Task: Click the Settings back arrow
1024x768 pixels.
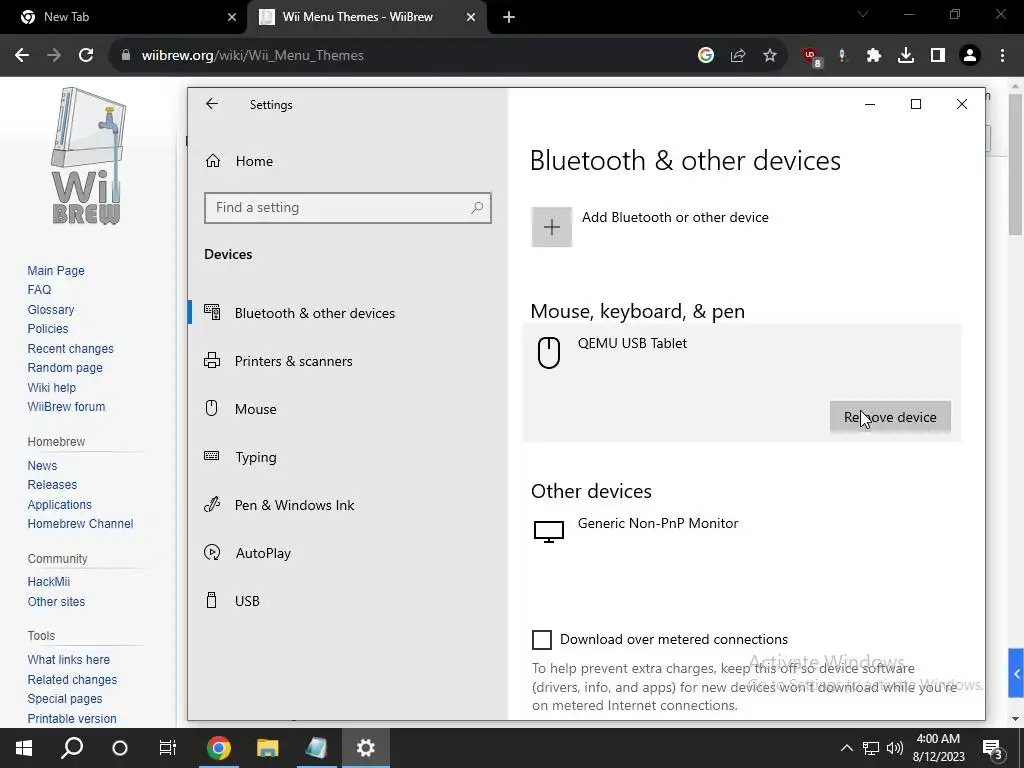Action: pyautogui.click(x=212, y=104)
